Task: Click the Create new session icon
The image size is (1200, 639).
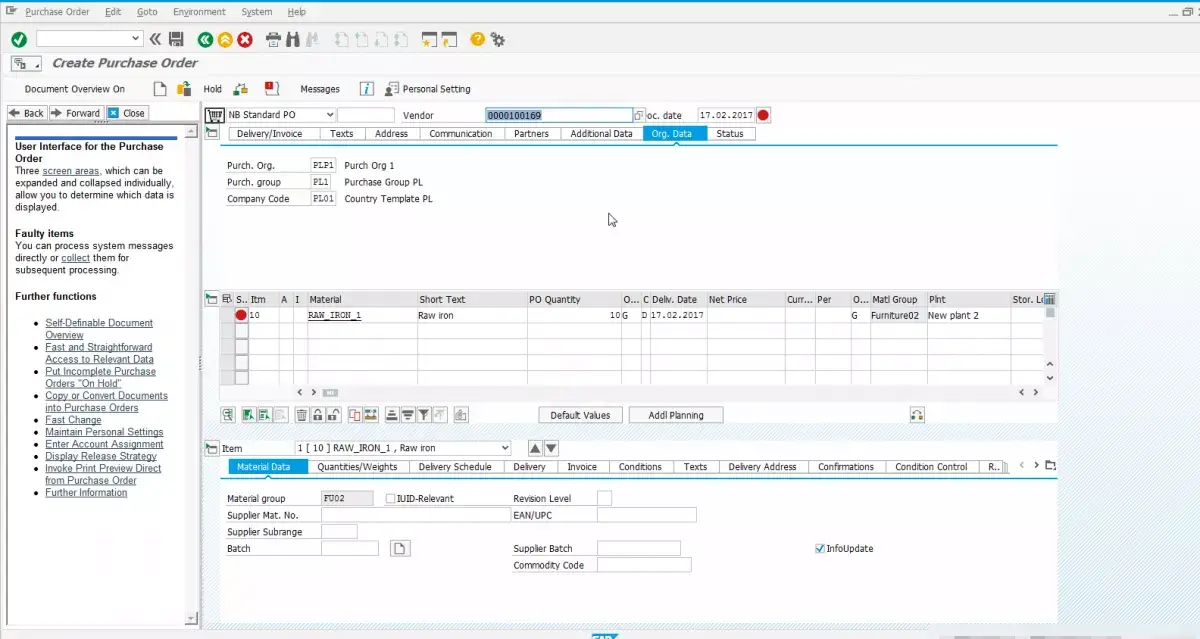Action: pyautogui.click(x=429, y=39)
